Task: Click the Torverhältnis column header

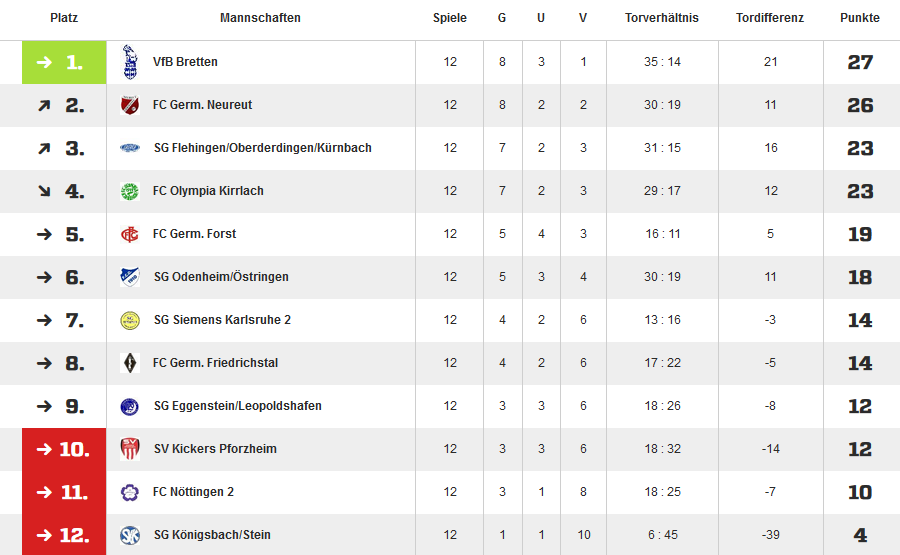Action: 662,18
